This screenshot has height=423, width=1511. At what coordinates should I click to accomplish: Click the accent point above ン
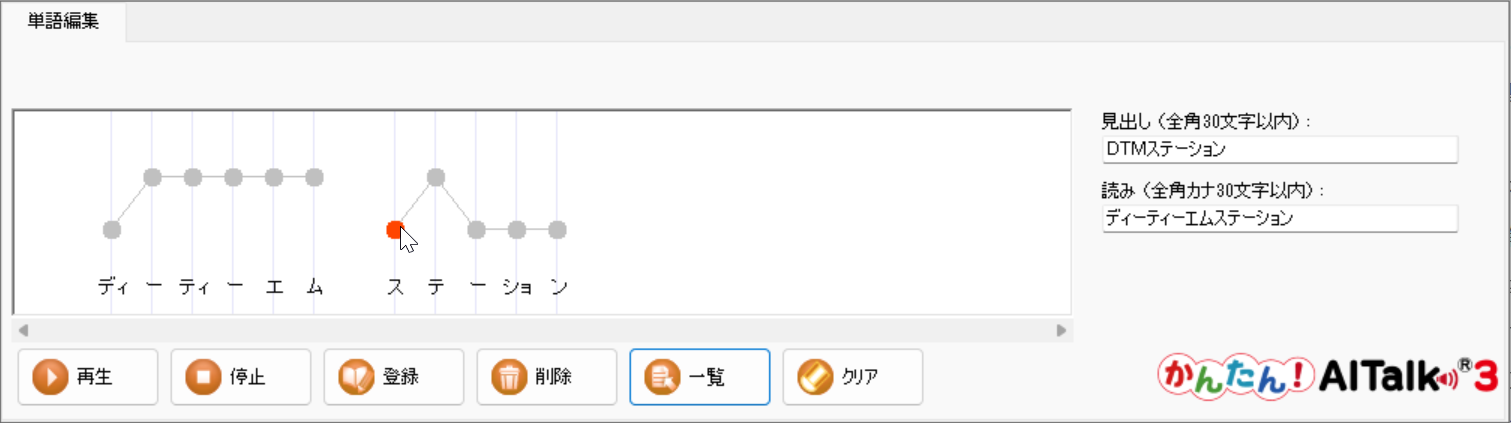[557, 230]
